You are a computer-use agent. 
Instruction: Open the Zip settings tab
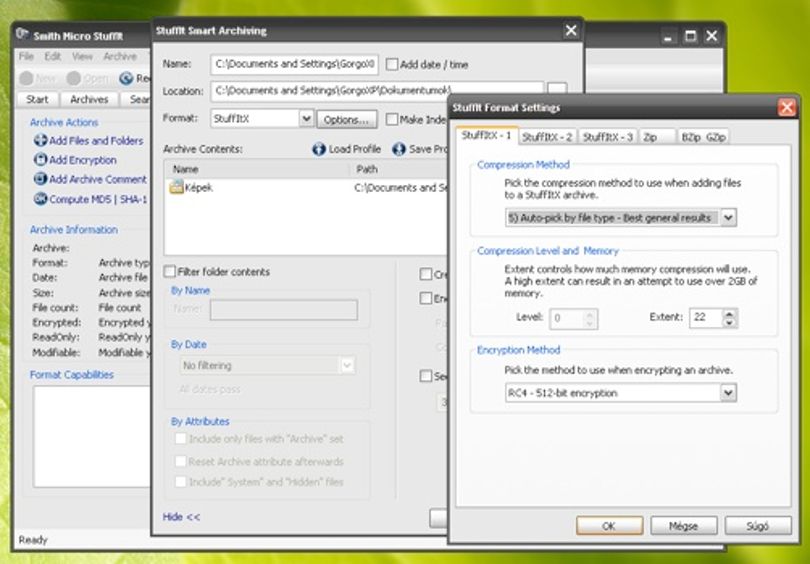[656, 137]
